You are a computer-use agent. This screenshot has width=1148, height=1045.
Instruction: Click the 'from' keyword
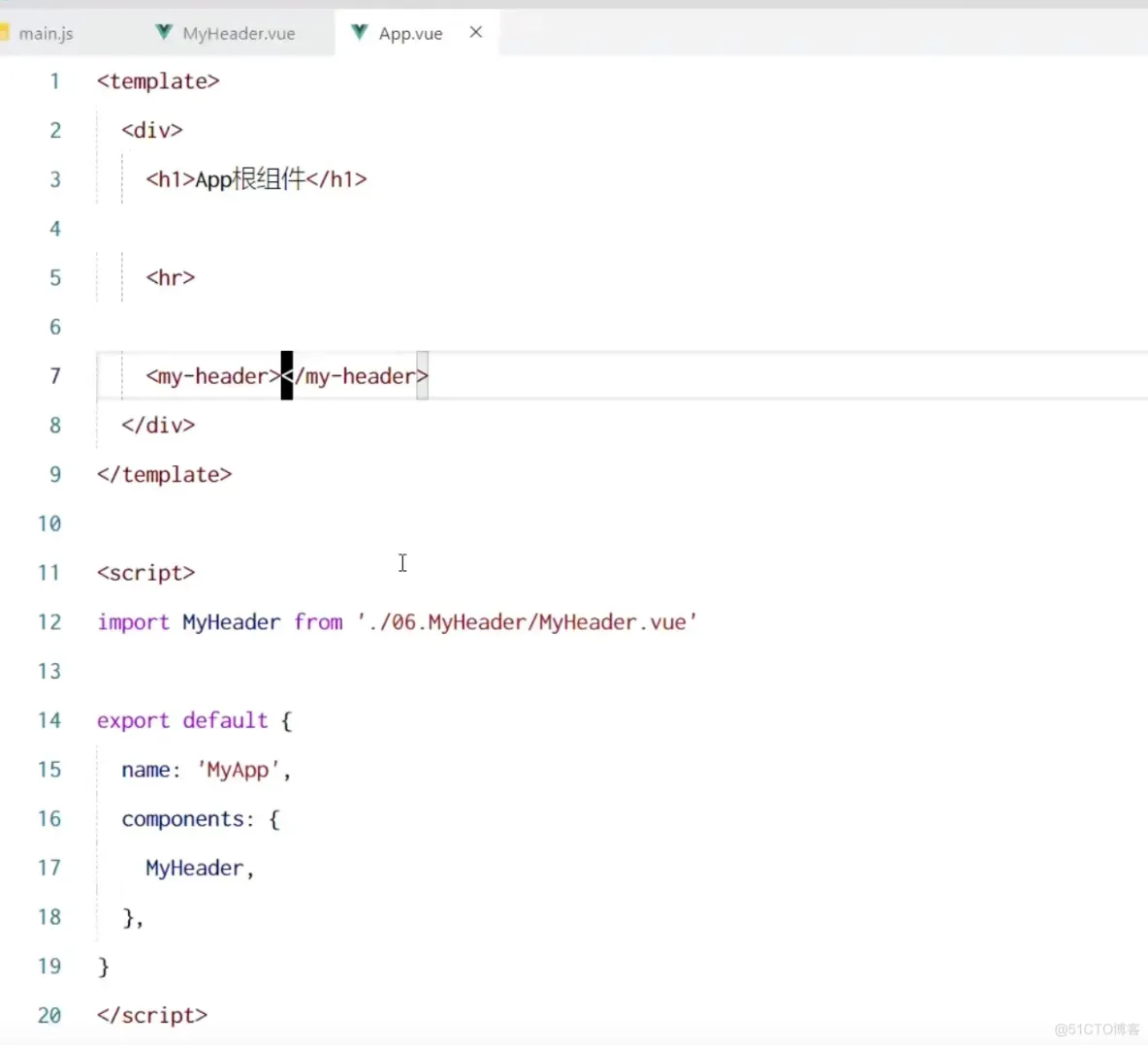318,622
